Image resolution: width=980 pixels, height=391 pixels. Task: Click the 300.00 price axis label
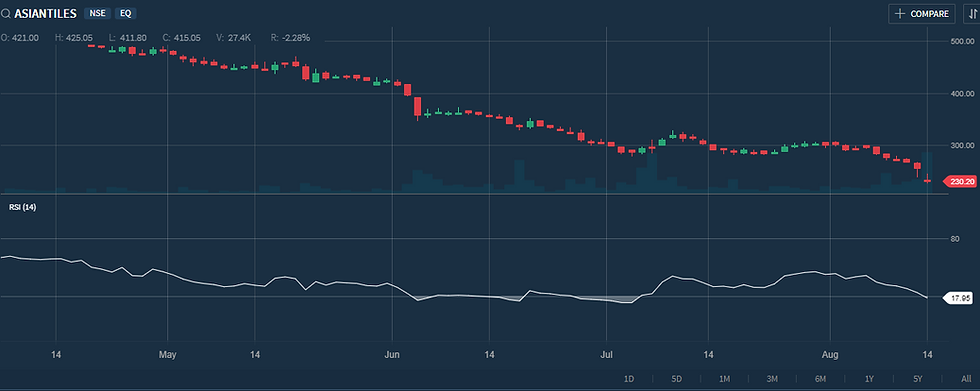coord(962,146)
